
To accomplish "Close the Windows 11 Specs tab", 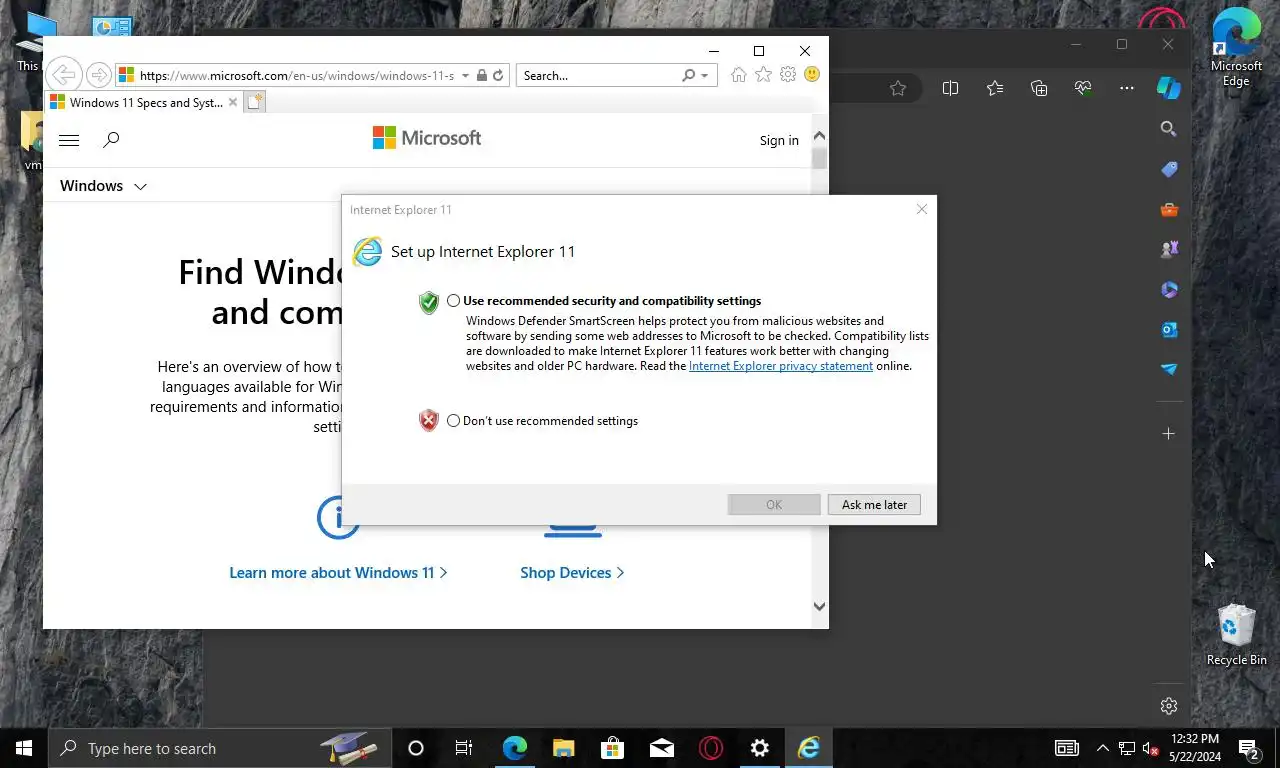I will click(233, 102).
